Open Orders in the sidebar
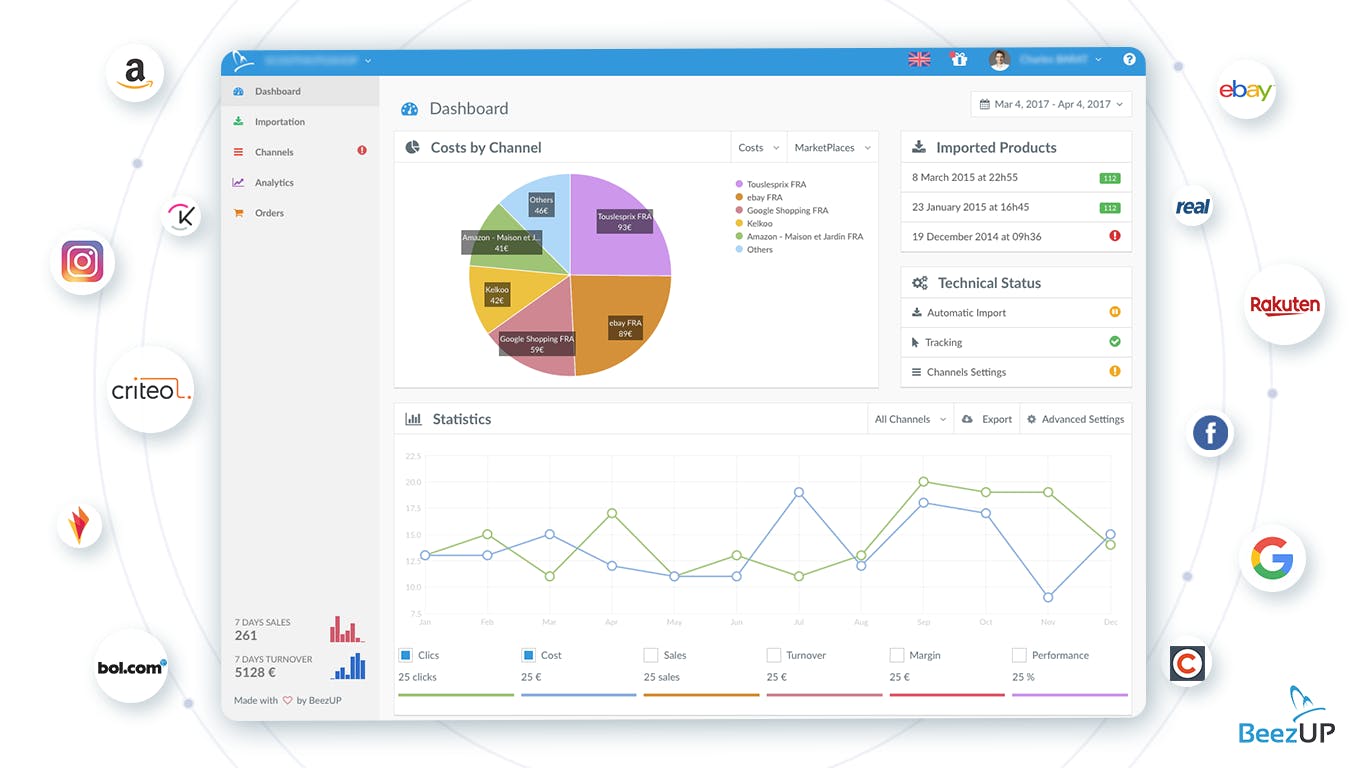The width and height of the screenshot is (1366, 768). pyautogui.click(x=300, y=213)
